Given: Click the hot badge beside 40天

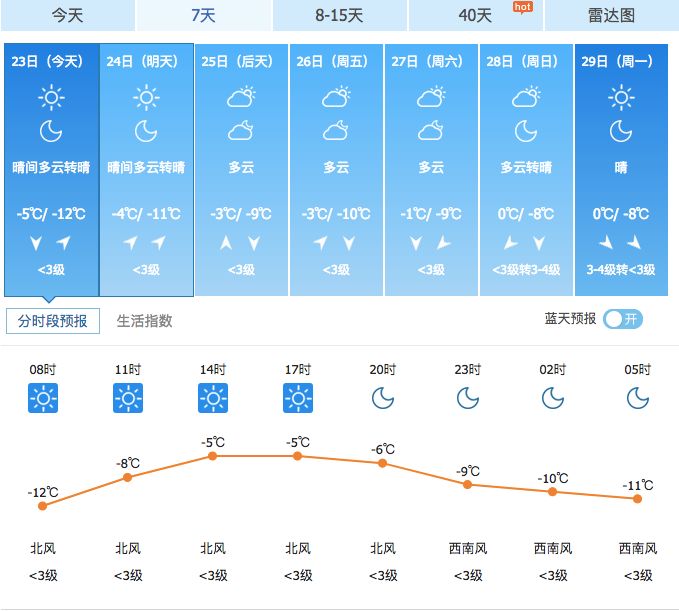Looking at the screenshot, I should pos(523,7).
